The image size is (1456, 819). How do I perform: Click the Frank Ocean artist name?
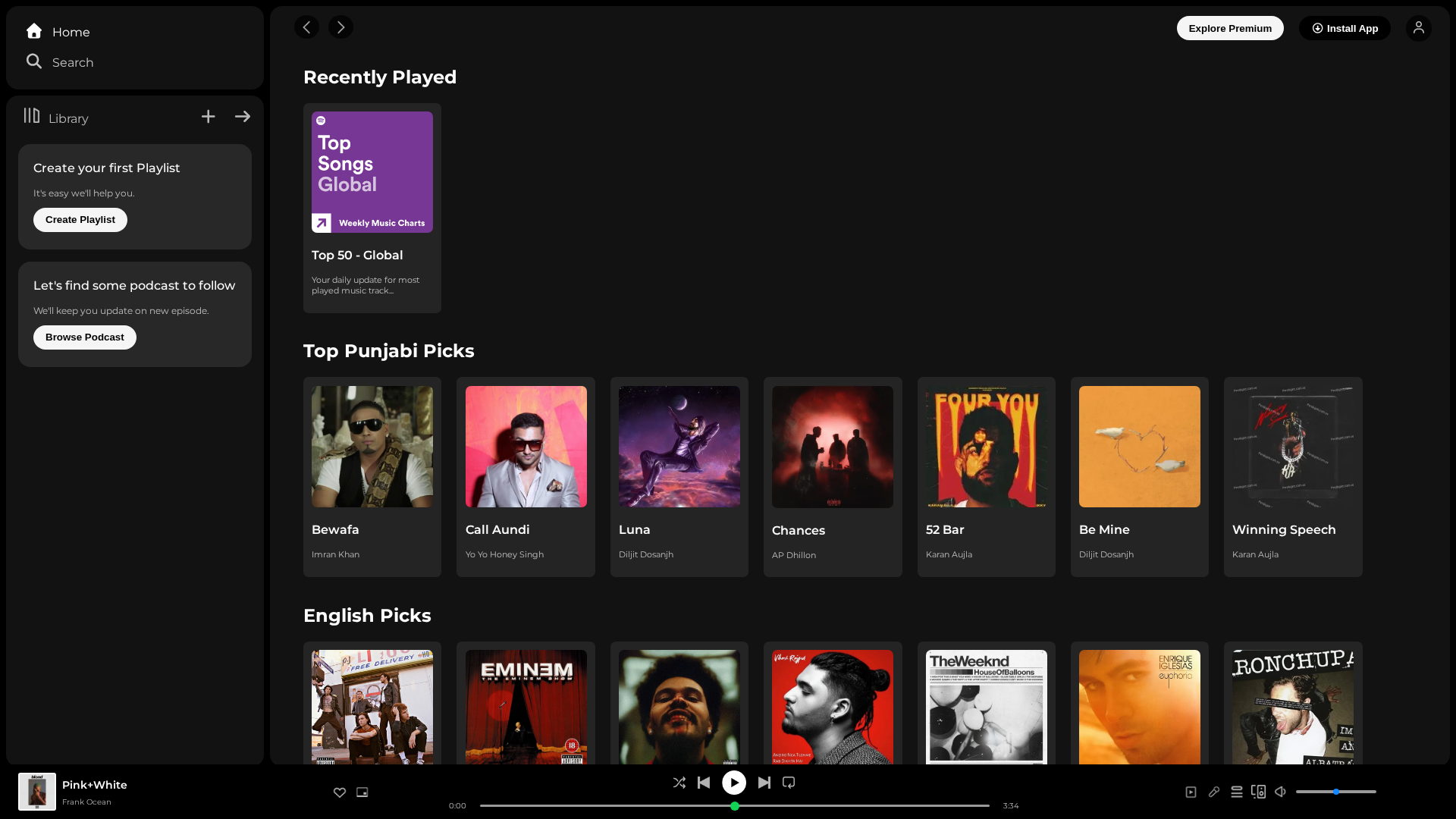86,802
